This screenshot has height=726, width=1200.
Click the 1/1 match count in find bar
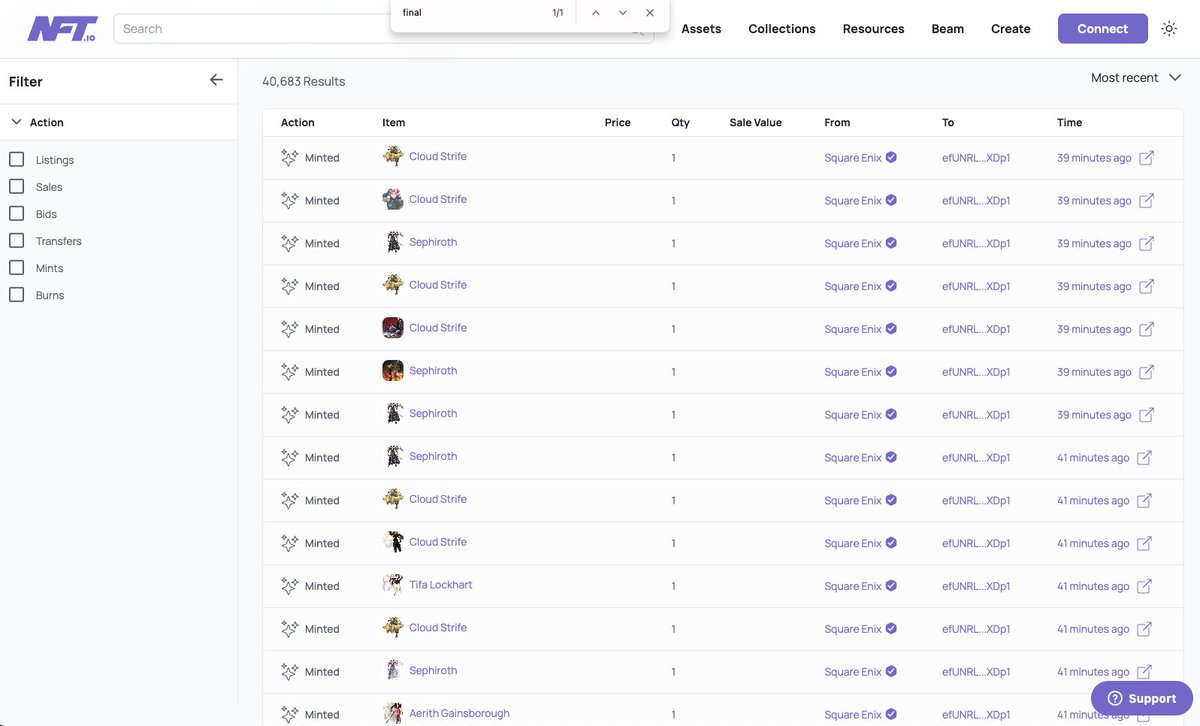[558, 13]
